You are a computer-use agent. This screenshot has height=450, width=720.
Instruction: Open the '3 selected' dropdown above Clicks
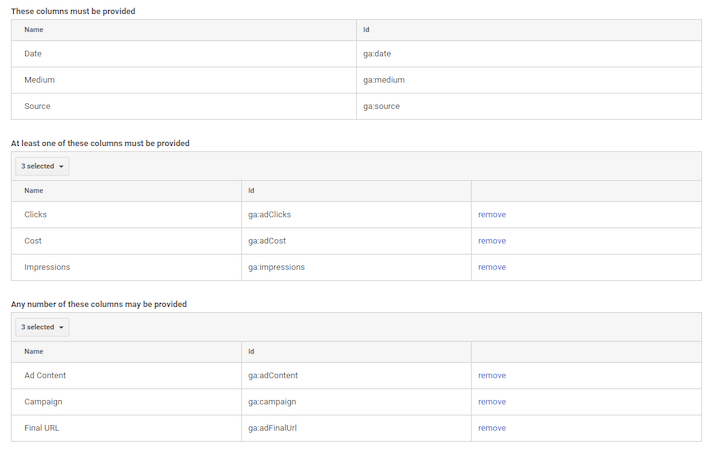[x=42, y=166]
